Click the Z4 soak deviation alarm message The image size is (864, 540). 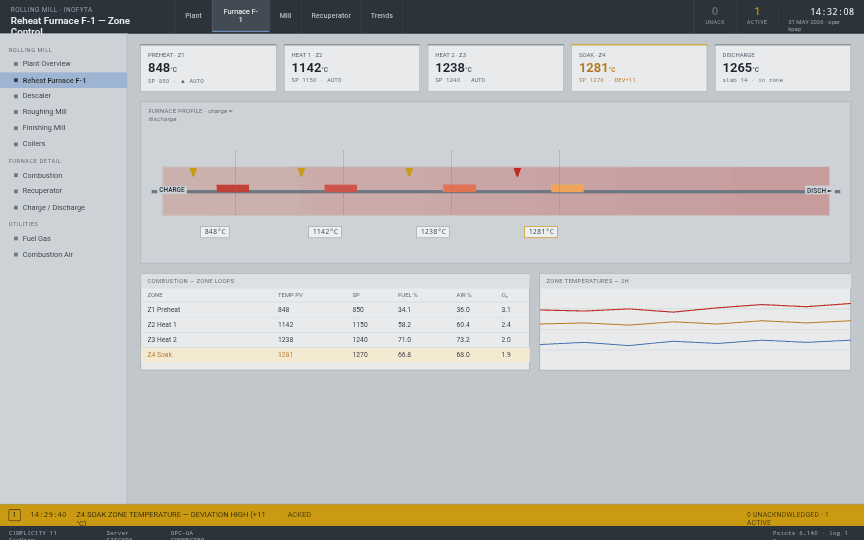click(x=171, y=519)
